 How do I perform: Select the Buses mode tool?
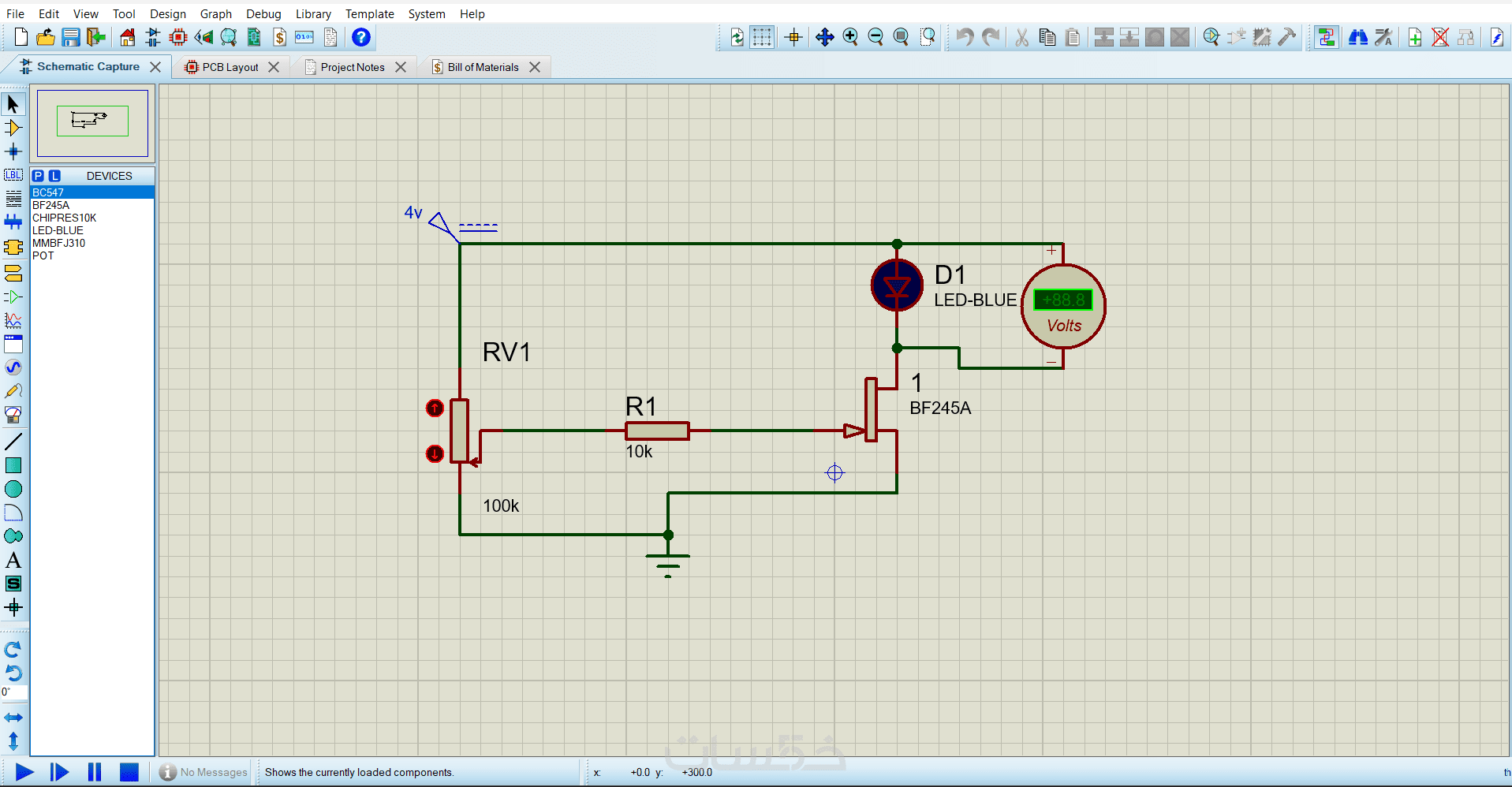pyautogui.click(x=13, y=222)
